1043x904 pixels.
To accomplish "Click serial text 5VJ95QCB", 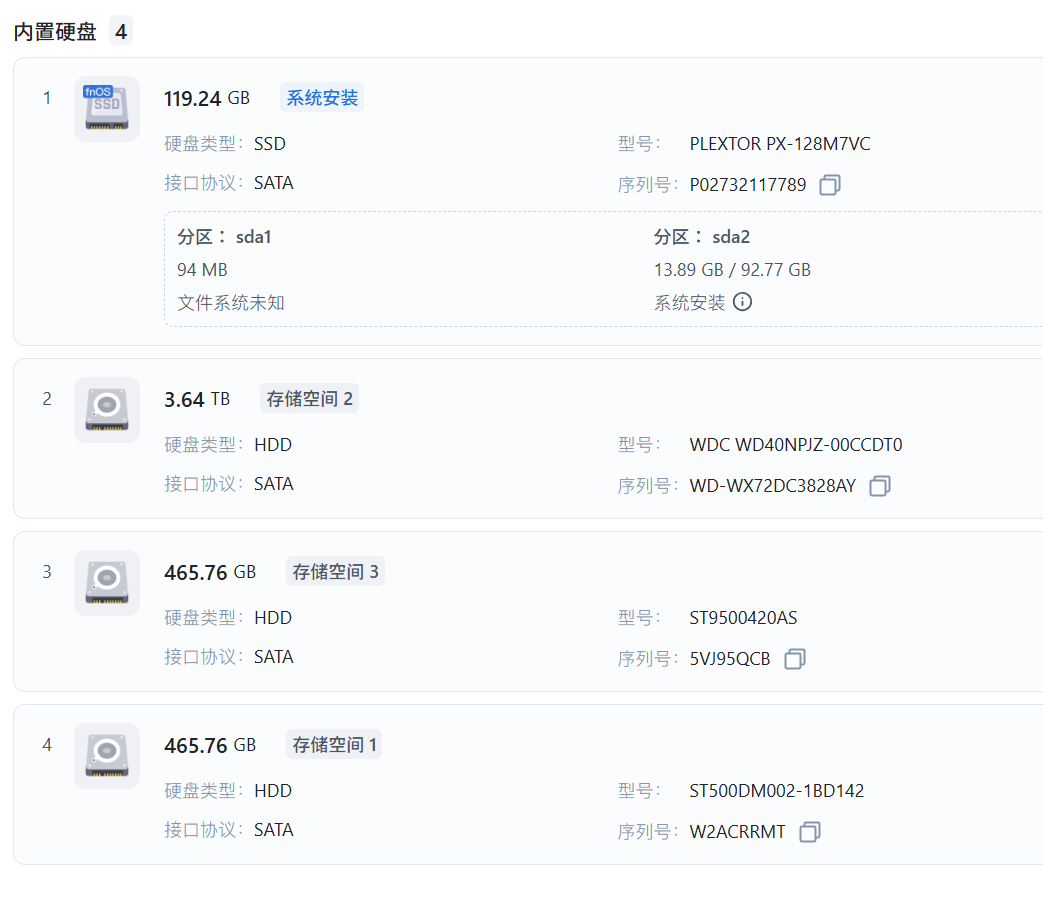I will coord(730,659).
